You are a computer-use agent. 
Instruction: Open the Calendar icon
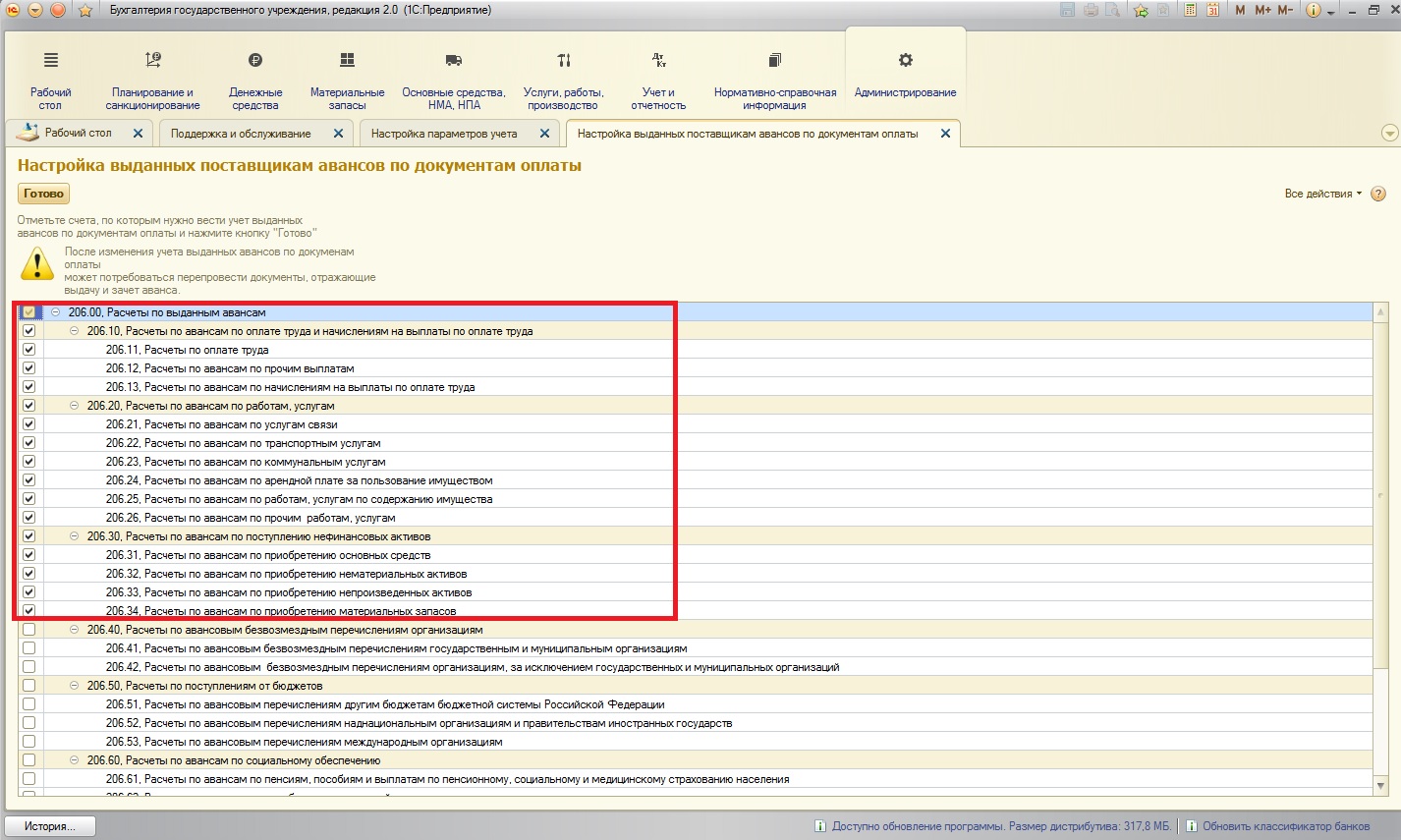(1213, 10)
